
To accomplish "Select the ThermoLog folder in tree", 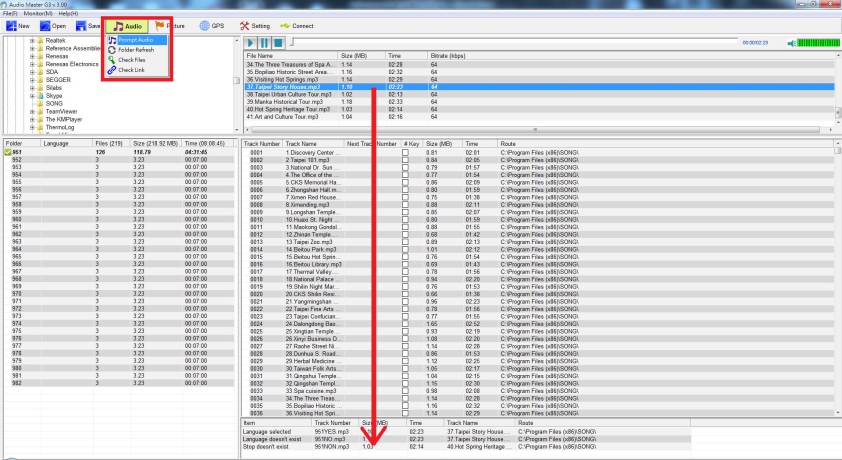I will pos(60,127).
